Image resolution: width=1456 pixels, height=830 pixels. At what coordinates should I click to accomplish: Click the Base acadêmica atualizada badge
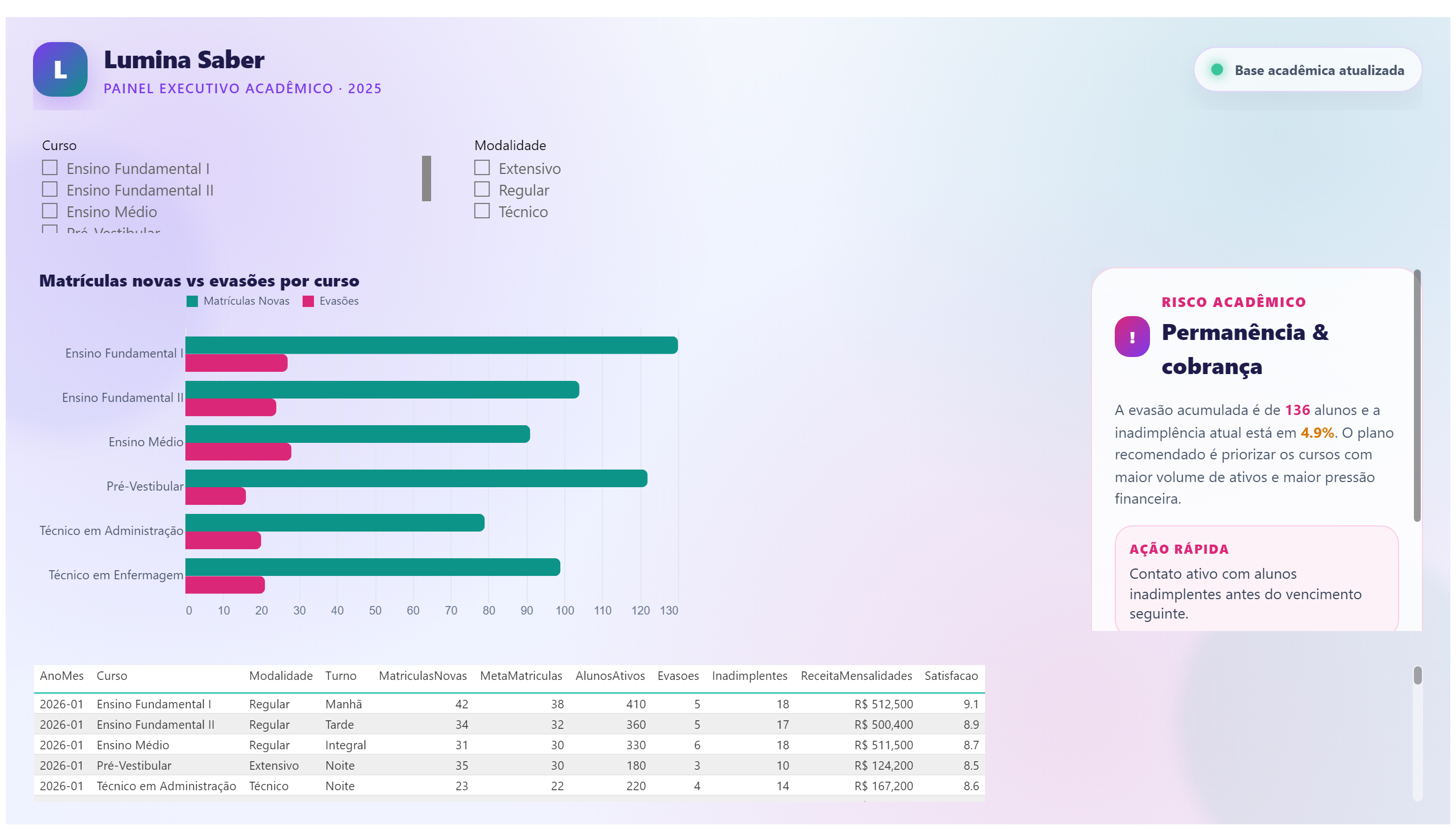(x=1307, y=69)
